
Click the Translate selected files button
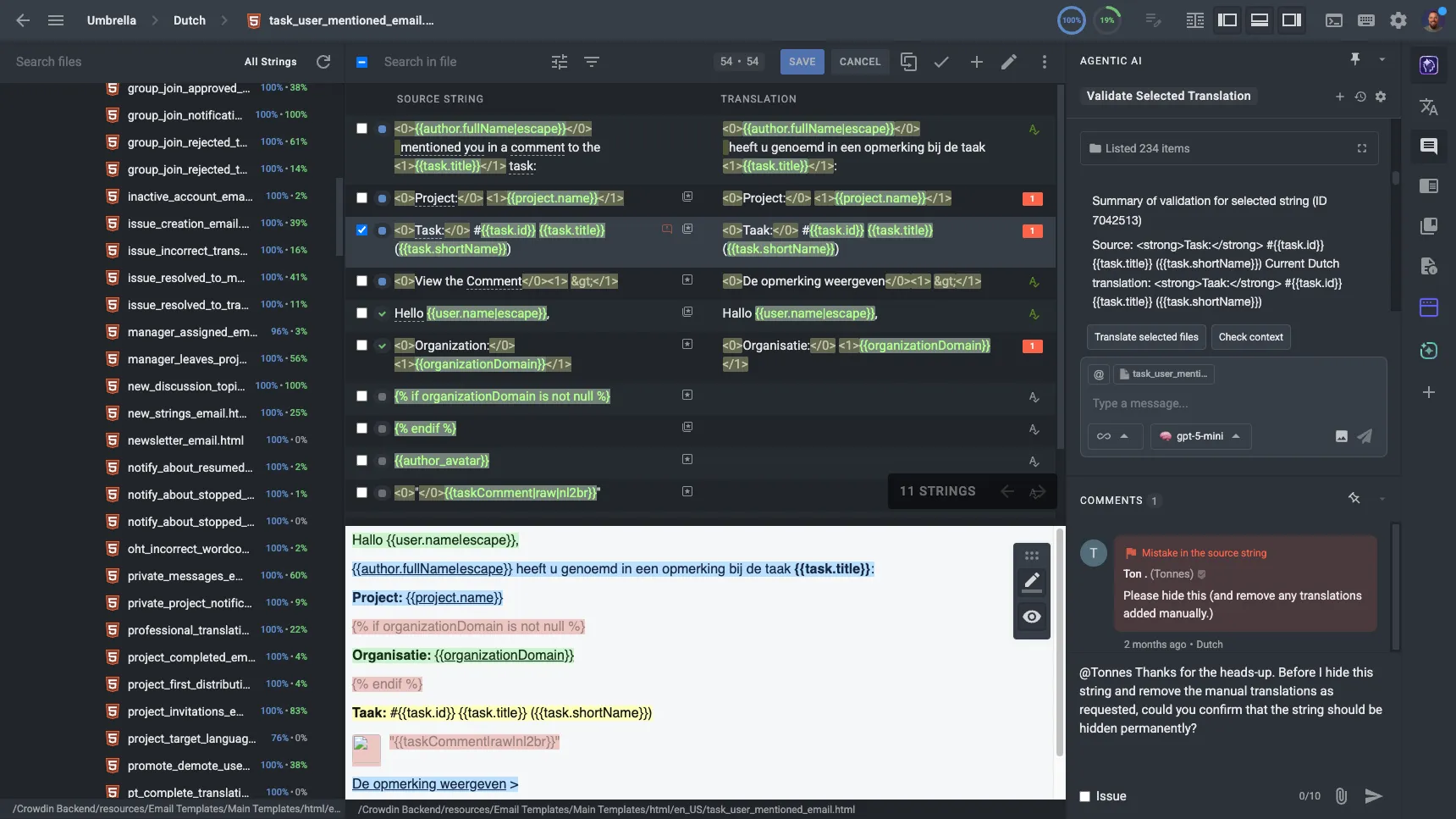1146,337
